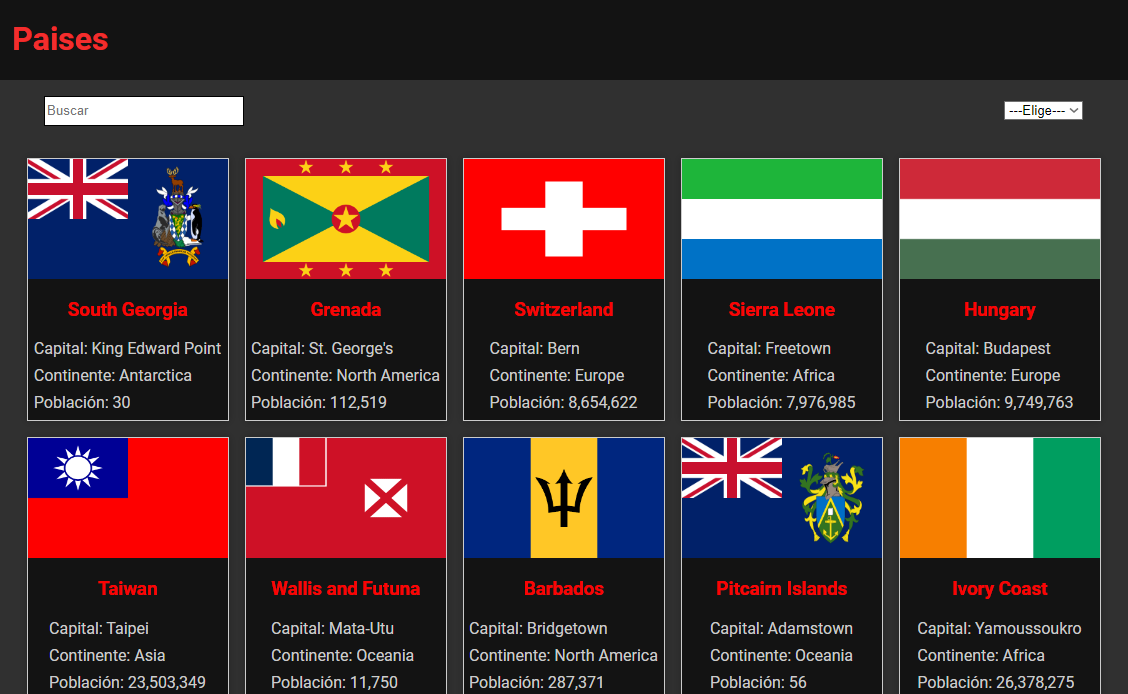The image size is (1128, 694).
Task: Click the Paises page title
Action: point(60,39)
